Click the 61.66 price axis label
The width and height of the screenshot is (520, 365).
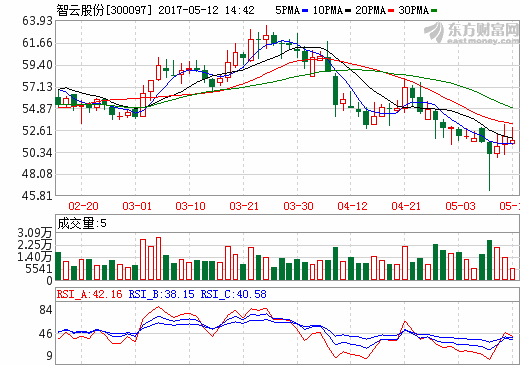coord(37,43)
